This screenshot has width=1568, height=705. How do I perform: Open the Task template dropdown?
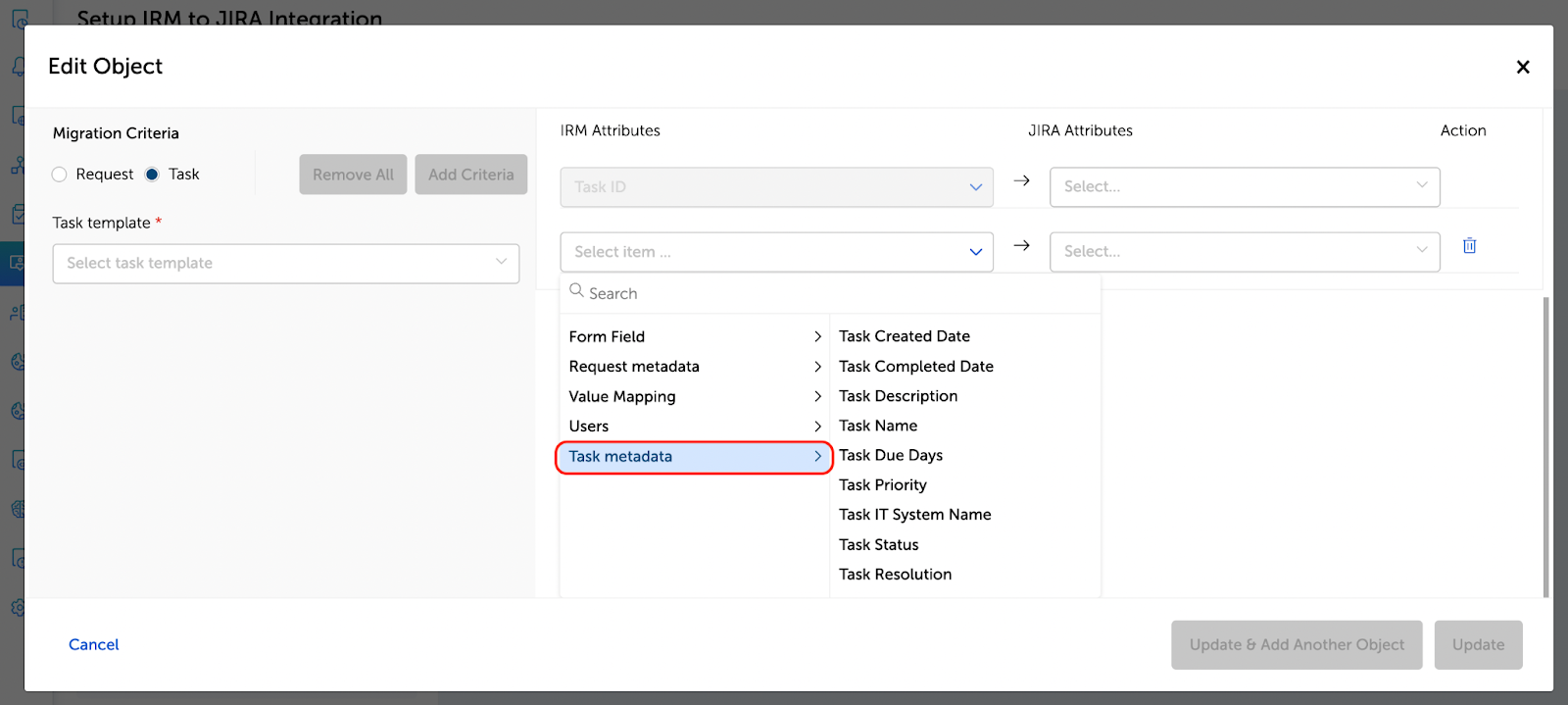[x=286, y=264]
